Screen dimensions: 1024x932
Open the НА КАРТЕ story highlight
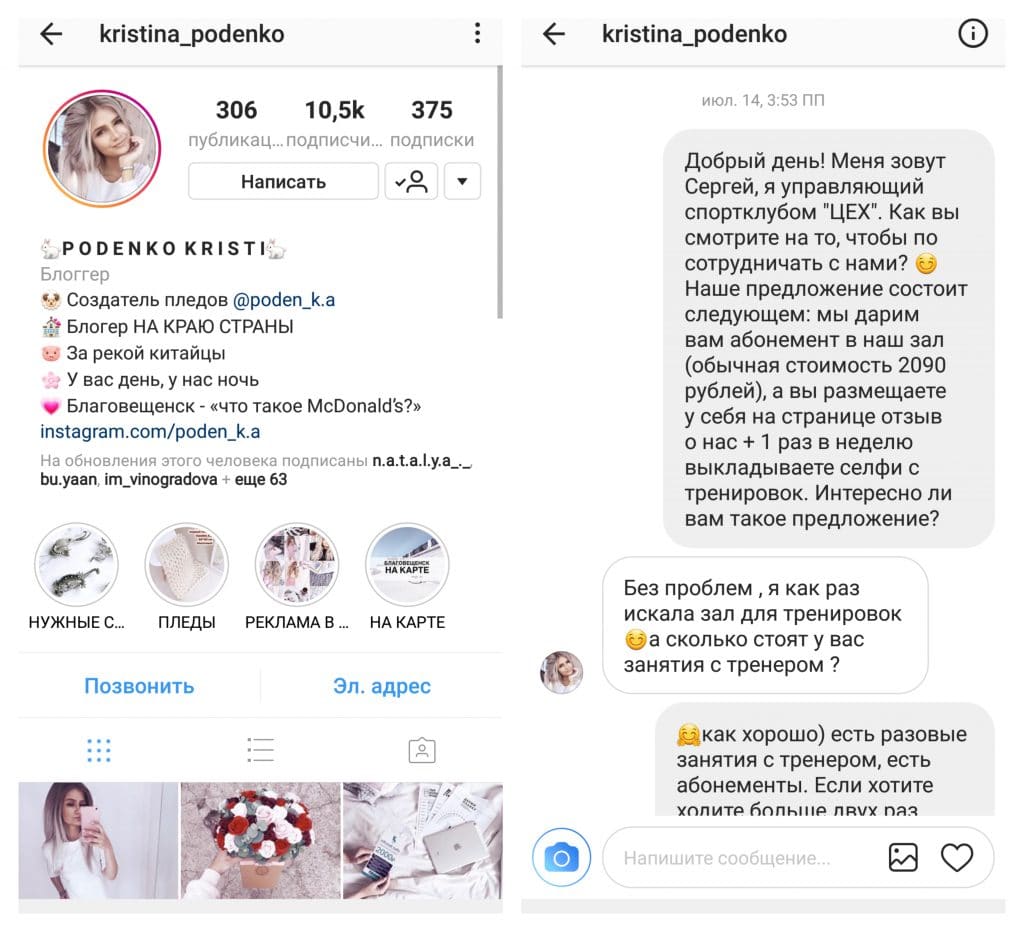(x=408, y=566)
